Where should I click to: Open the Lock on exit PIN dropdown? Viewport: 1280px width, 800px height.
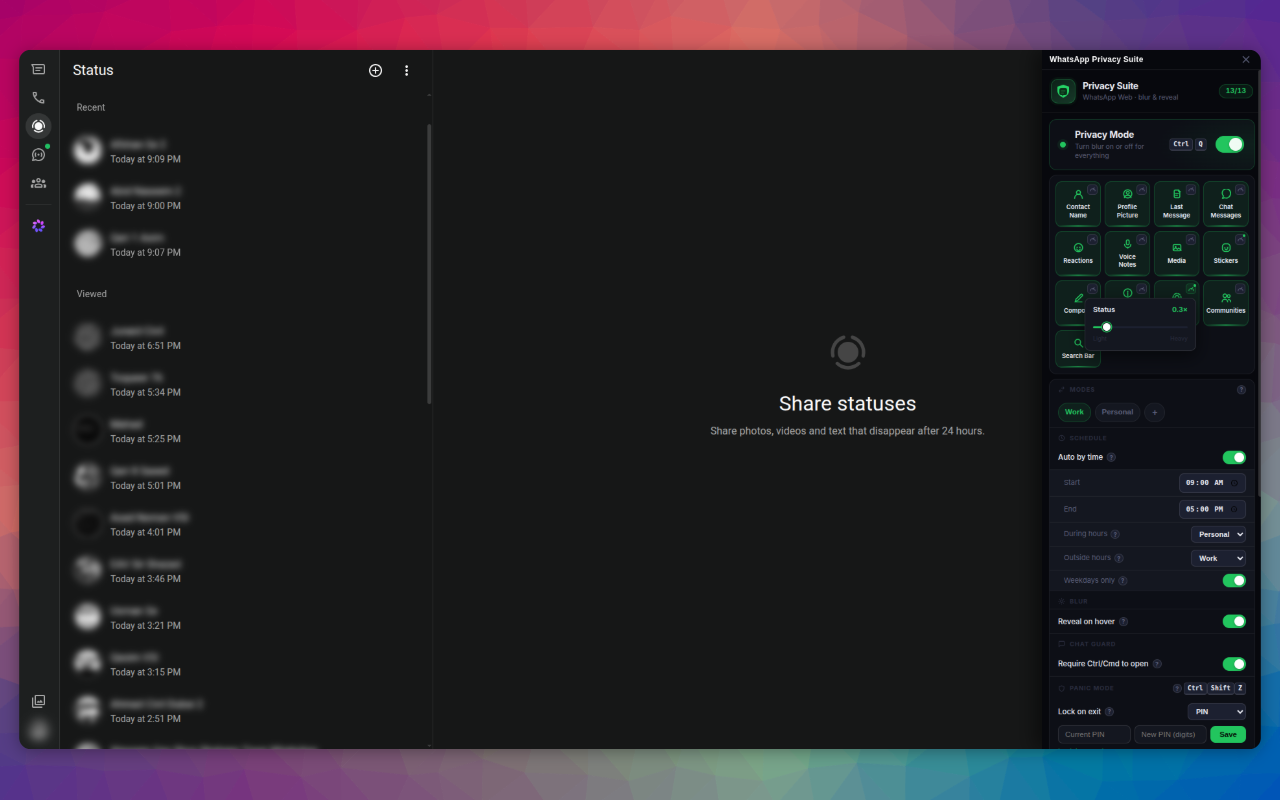(1217, 711)
